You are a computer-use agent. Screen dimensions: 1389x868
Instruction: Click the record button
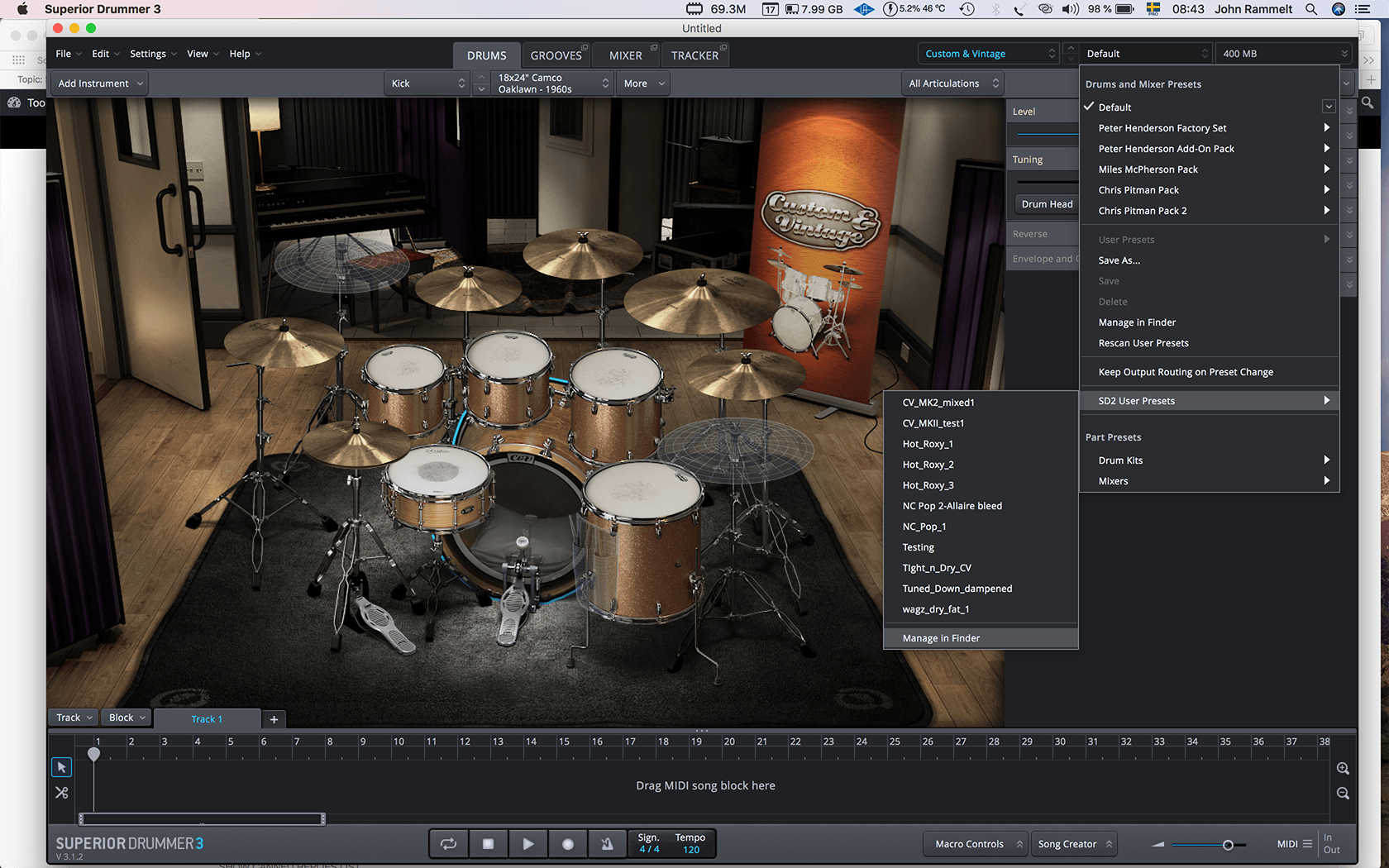point(567,844)
